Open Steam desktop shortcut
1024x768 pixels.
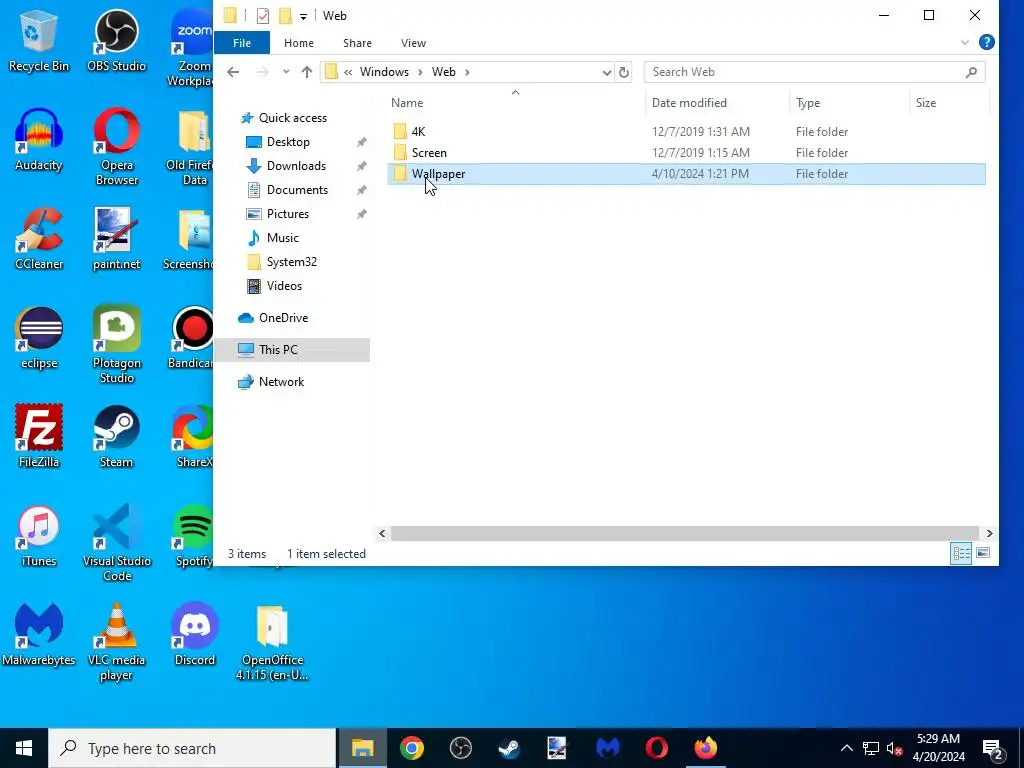tap(116, 438)
